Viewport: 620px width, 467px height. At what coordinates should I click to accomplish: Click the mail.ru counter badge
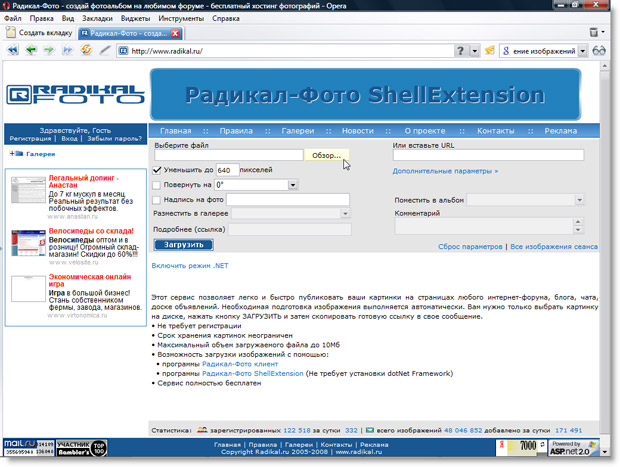point(29,448)
